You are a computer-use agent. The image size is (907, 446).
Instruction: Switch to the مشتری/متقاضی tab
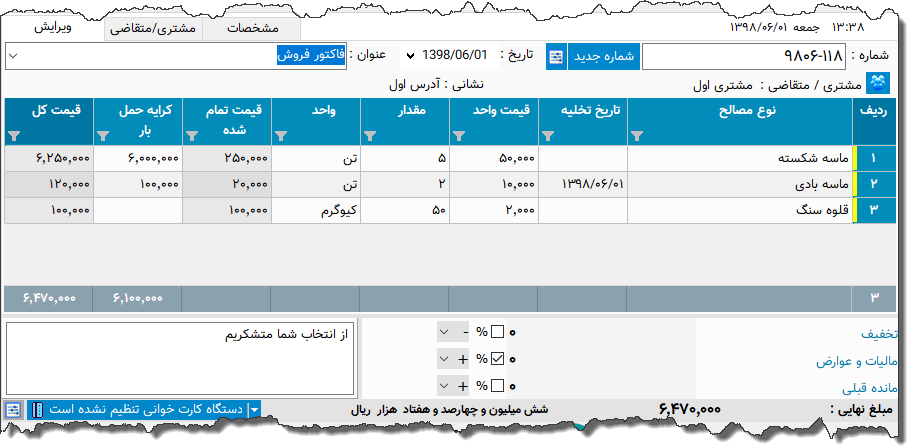point(153,29)
